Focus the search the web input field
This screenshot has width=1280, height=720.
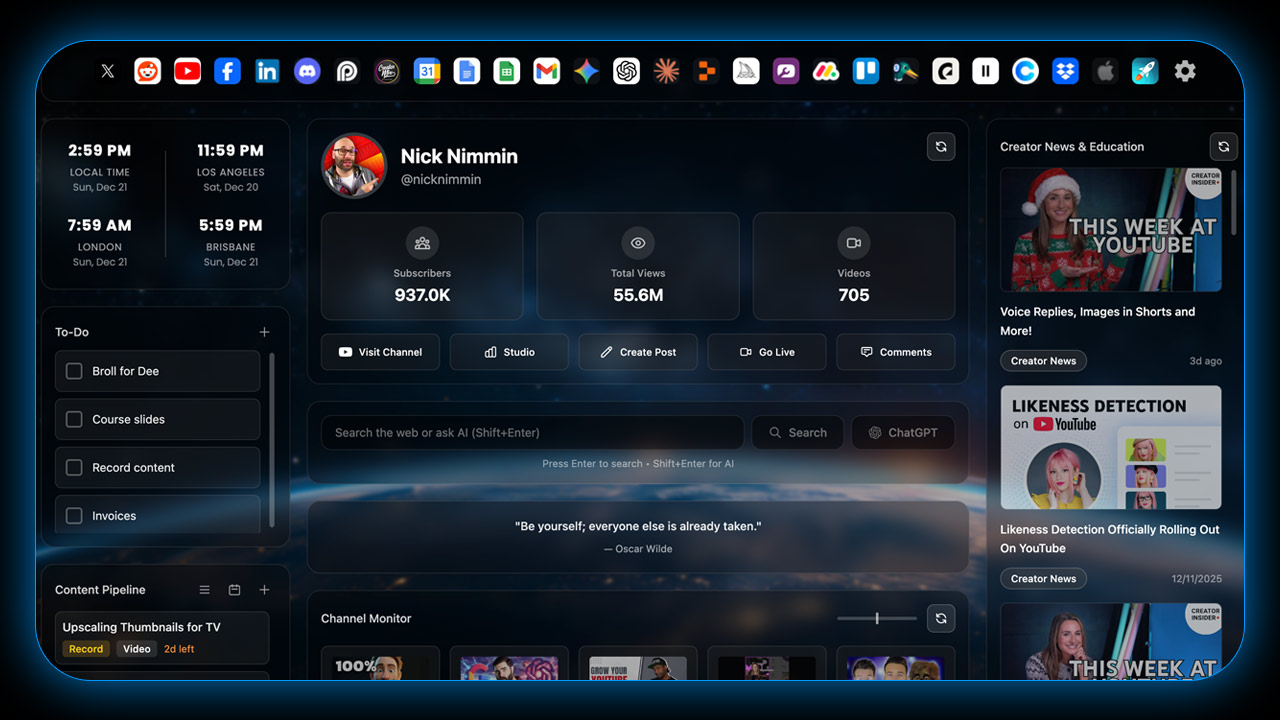(x=531, y=433)
